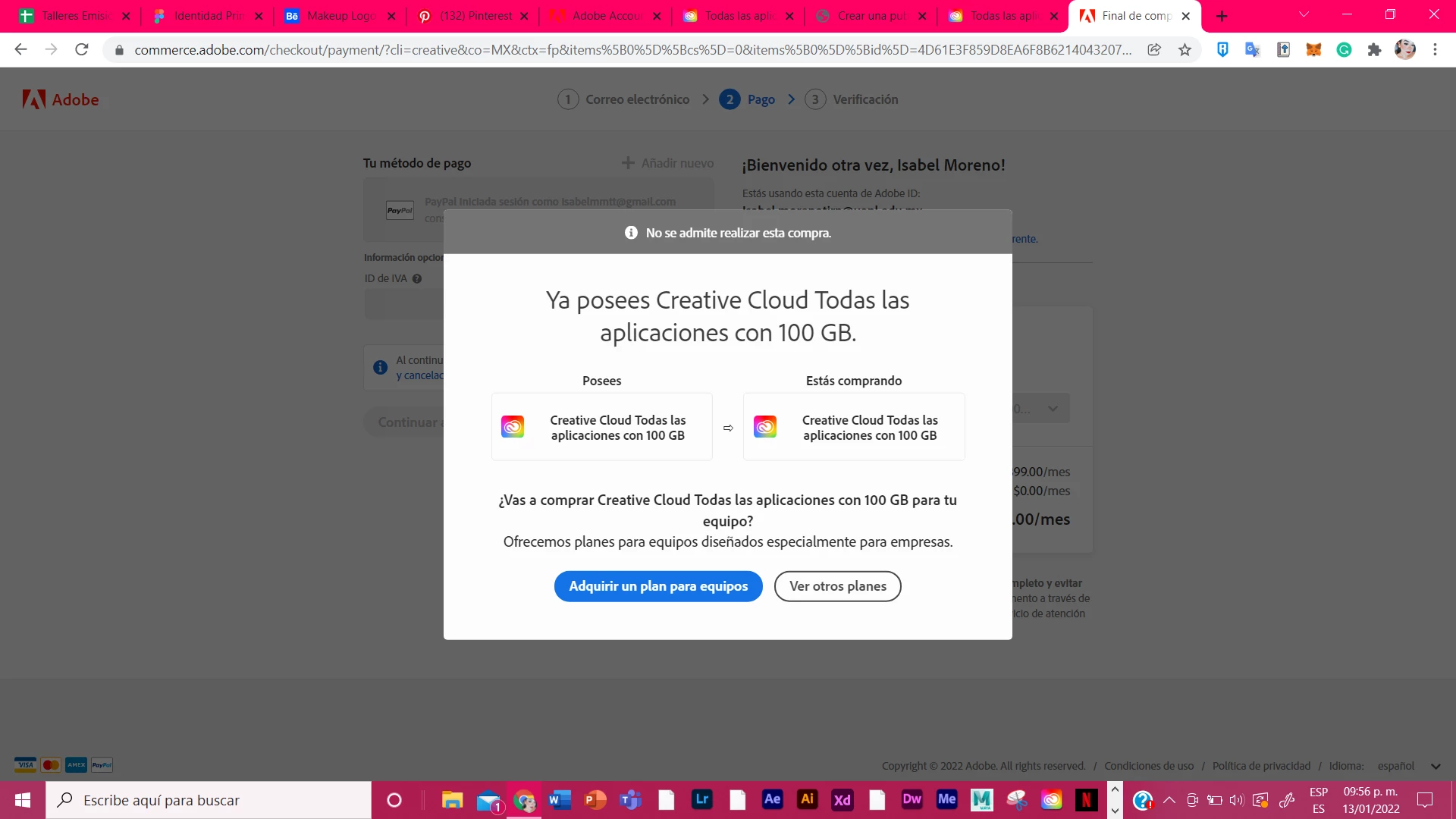
Task: Open Word from the taskbar
Action: (x=560, y=799)
